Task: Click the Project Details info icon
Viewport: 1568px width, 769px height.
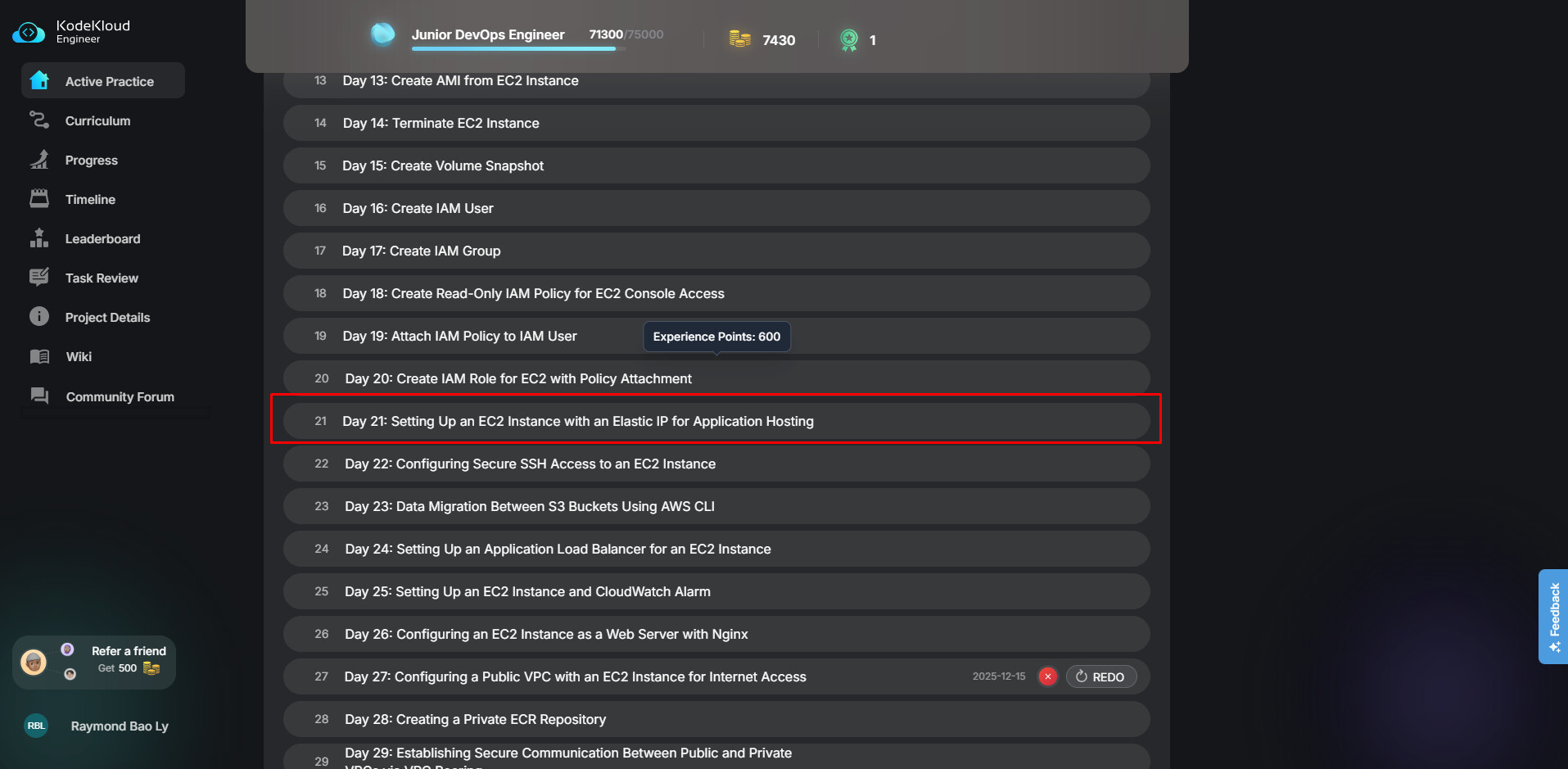Action: (x=39, y=317)
